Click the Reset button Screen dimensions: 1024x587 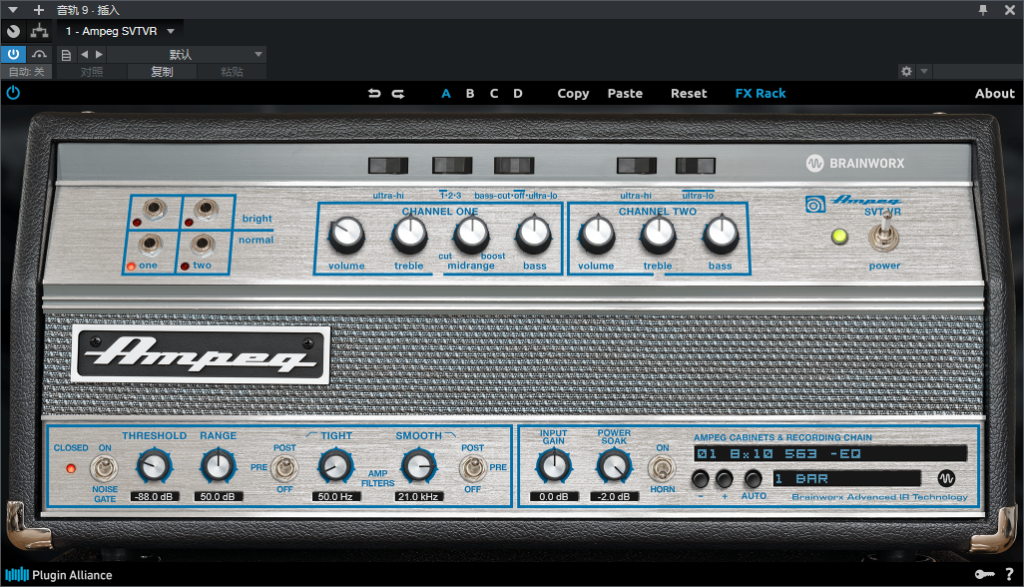point(689,93)
